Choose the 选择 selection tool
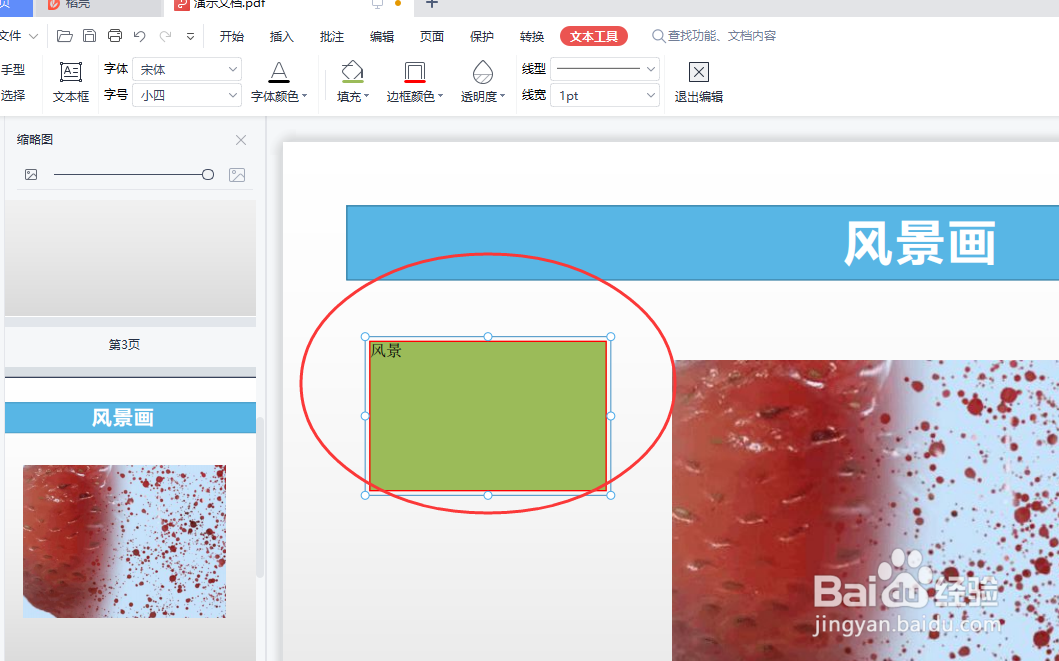The image size is (1059, 661). click(x=13, y=96)
